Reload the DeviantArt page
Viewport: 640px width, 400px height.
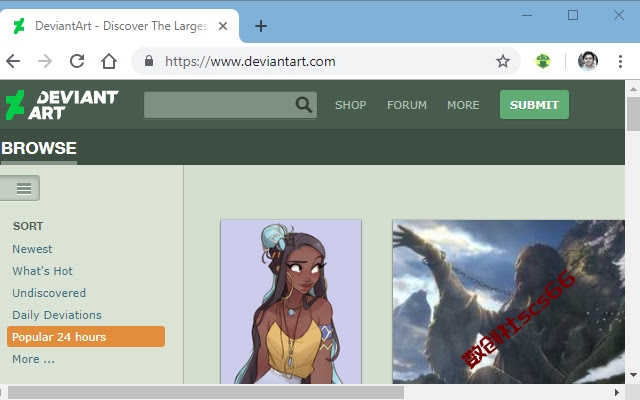77,61
